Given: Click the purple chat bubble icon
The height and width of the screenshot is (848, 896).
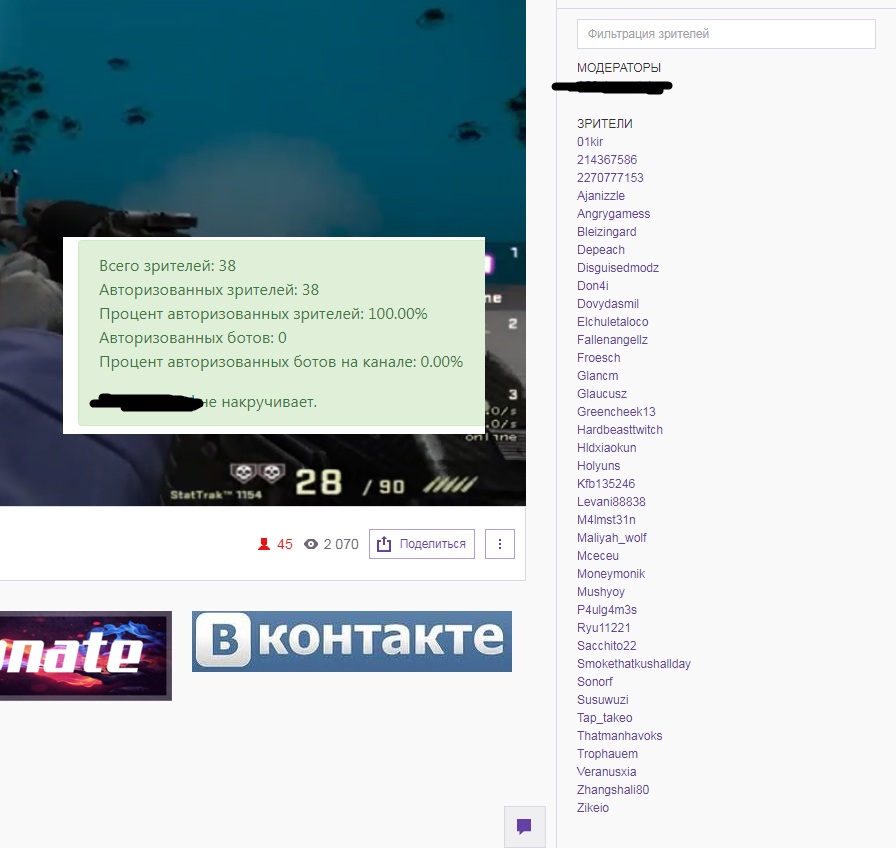Looking at the screenshot, I should coord(524,826).
